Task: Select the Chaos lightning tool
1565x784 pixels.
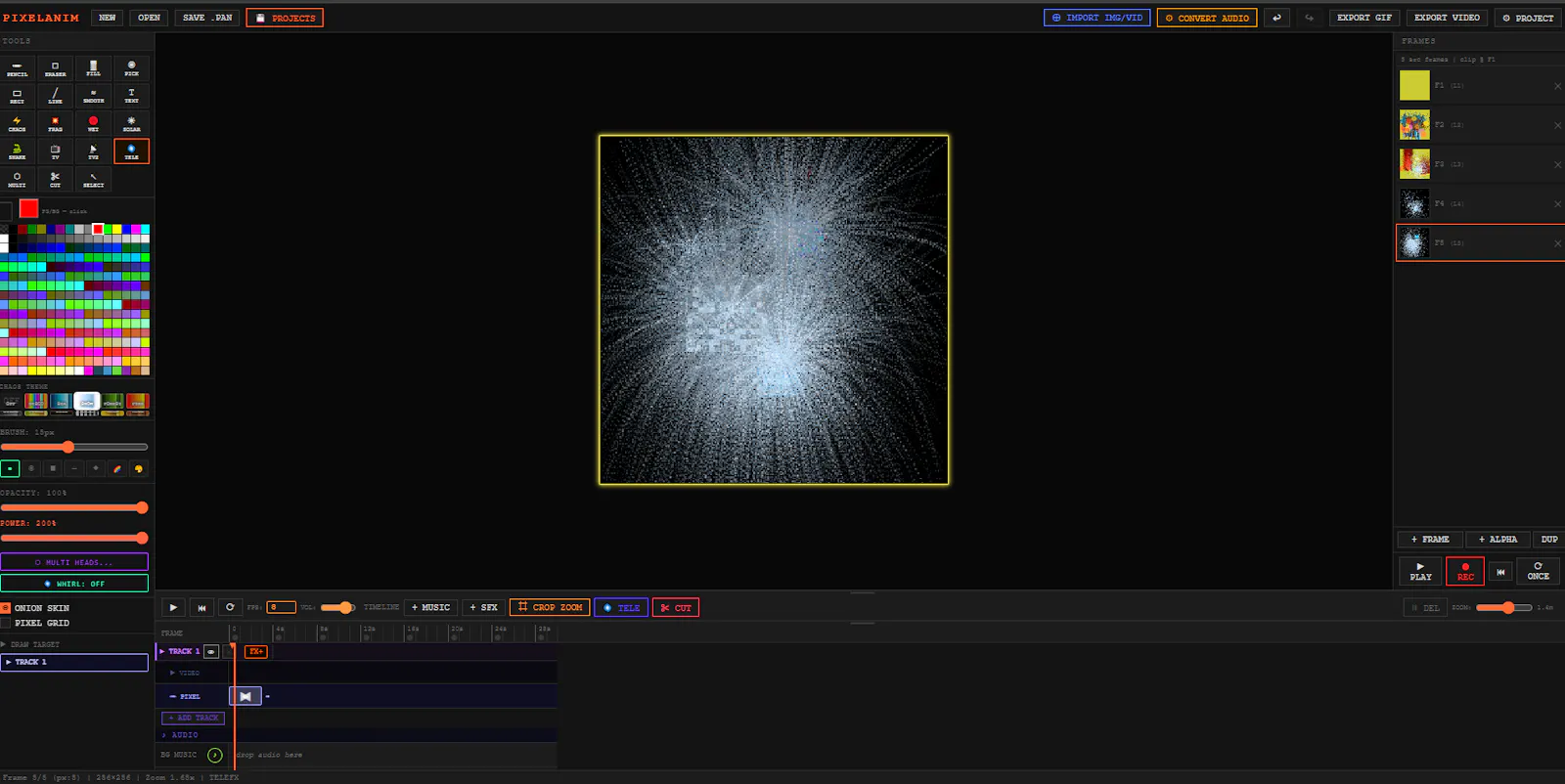Action: [x=18, y=124]
